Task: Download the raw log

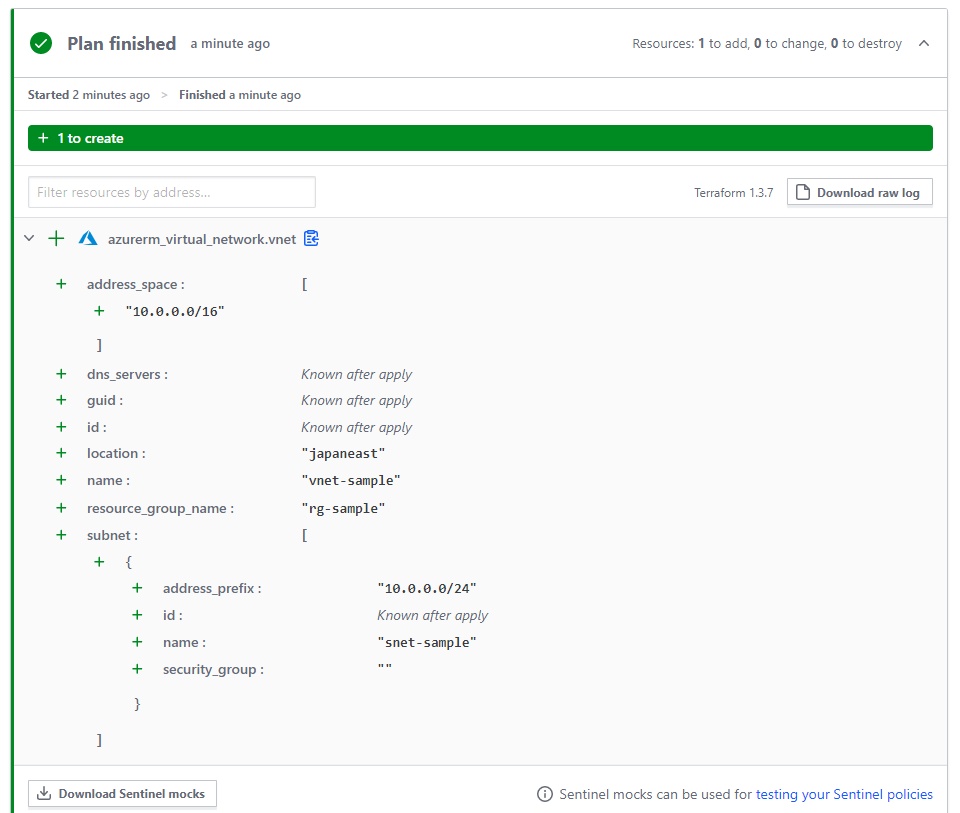Action: [x=860, y=192]
